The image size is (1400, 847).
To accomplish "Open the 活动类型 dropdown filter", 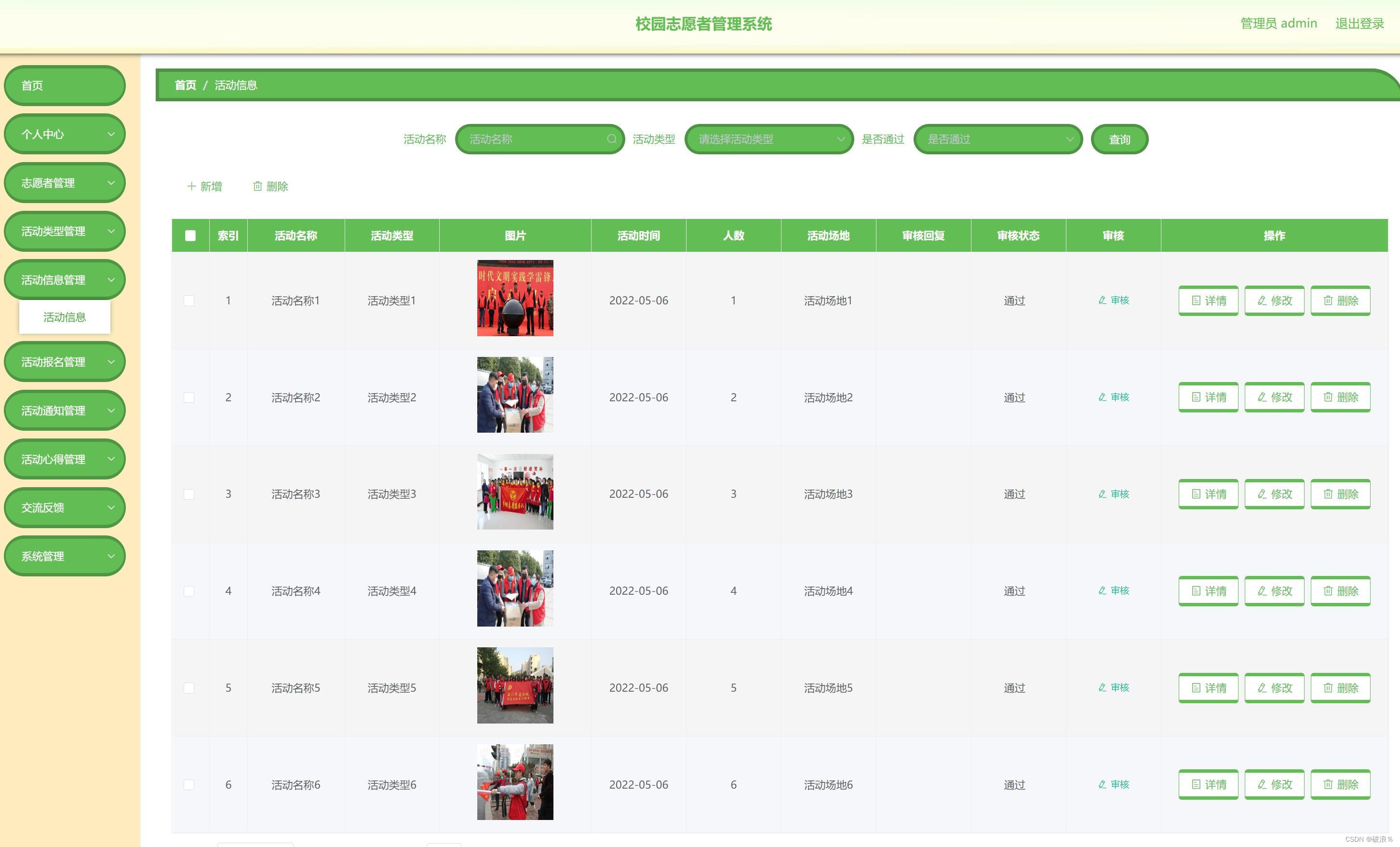I will pos(768,139).
